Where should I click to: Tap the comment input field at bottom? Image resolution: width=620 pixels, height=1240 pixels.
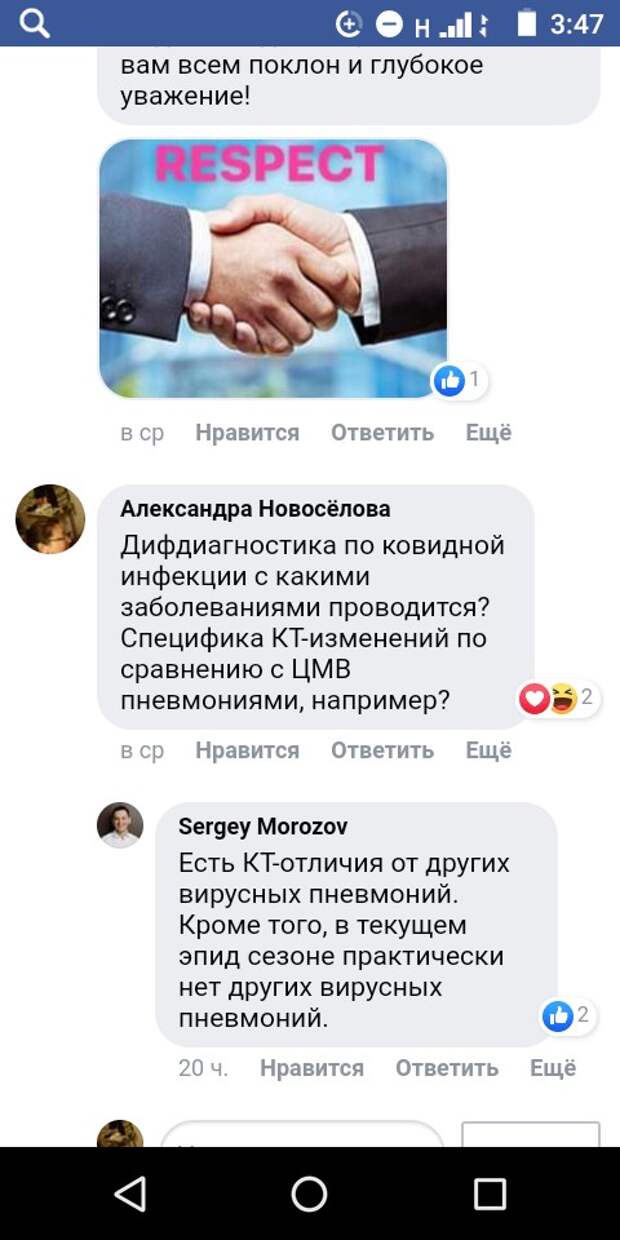click(302, 1134)
